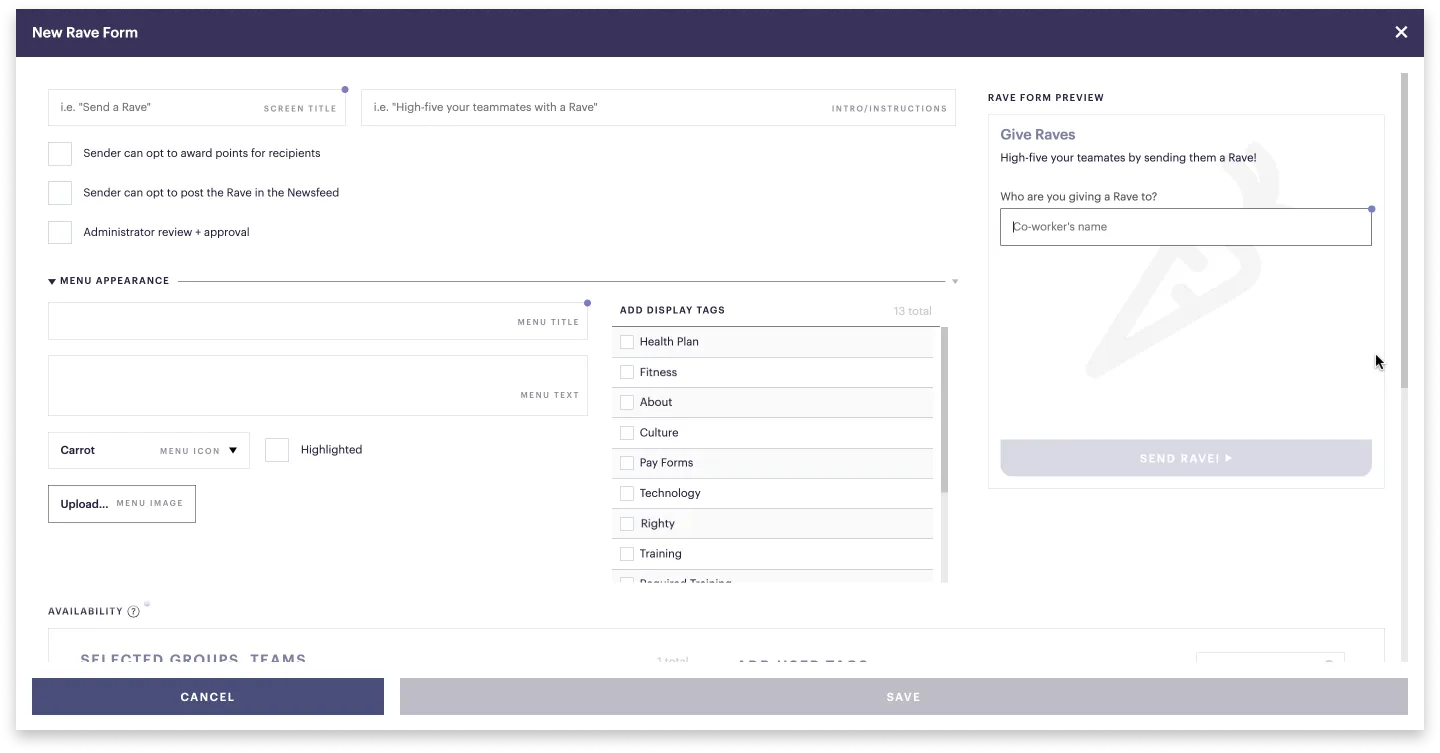Click the "Add Display Tags" heading
This screenshot has height=753, width=1440.
tap(672, 310)
